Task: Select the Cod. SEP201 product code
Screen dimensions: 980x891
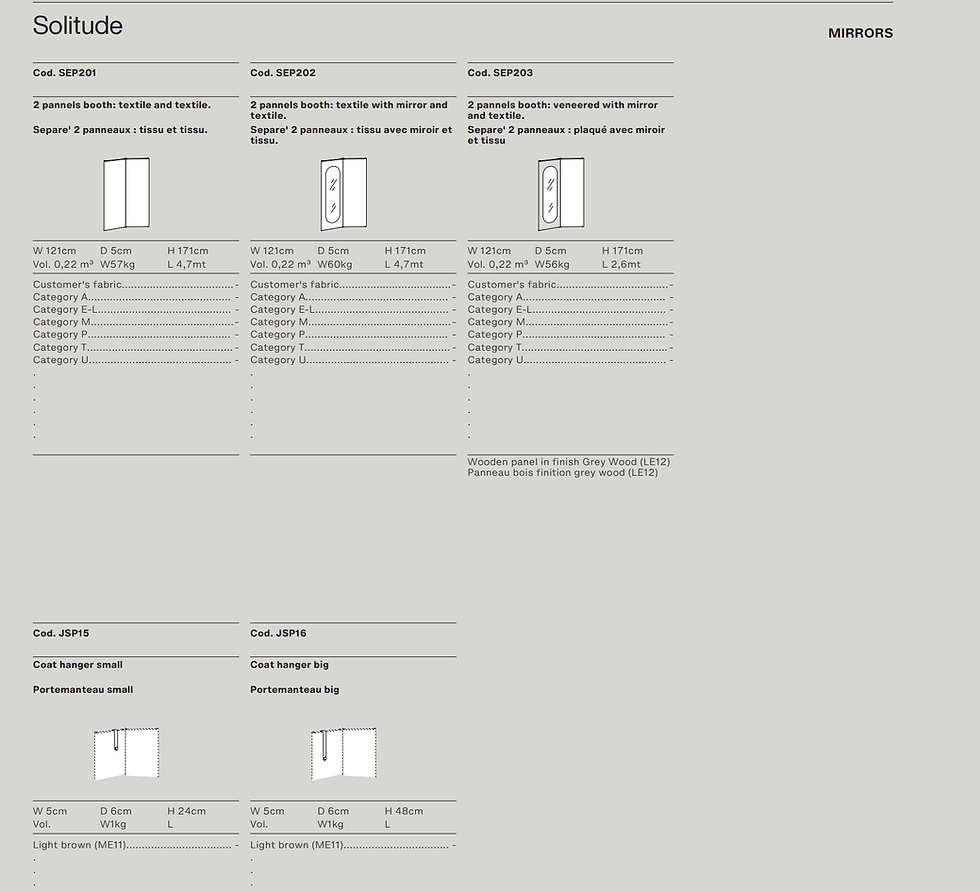Action: tap(64, 72)
